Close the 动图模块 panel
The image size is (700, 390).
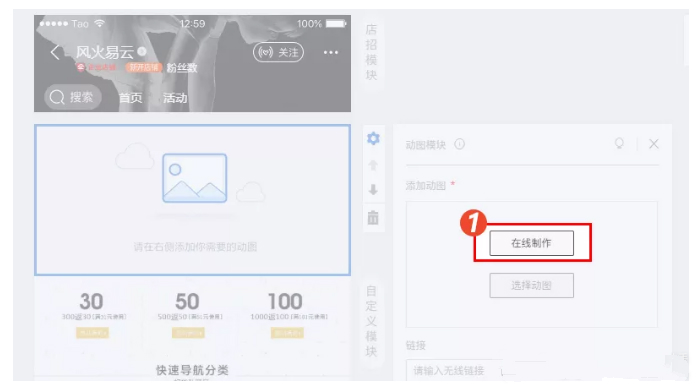pyautogui.click(x=654, y=144)
